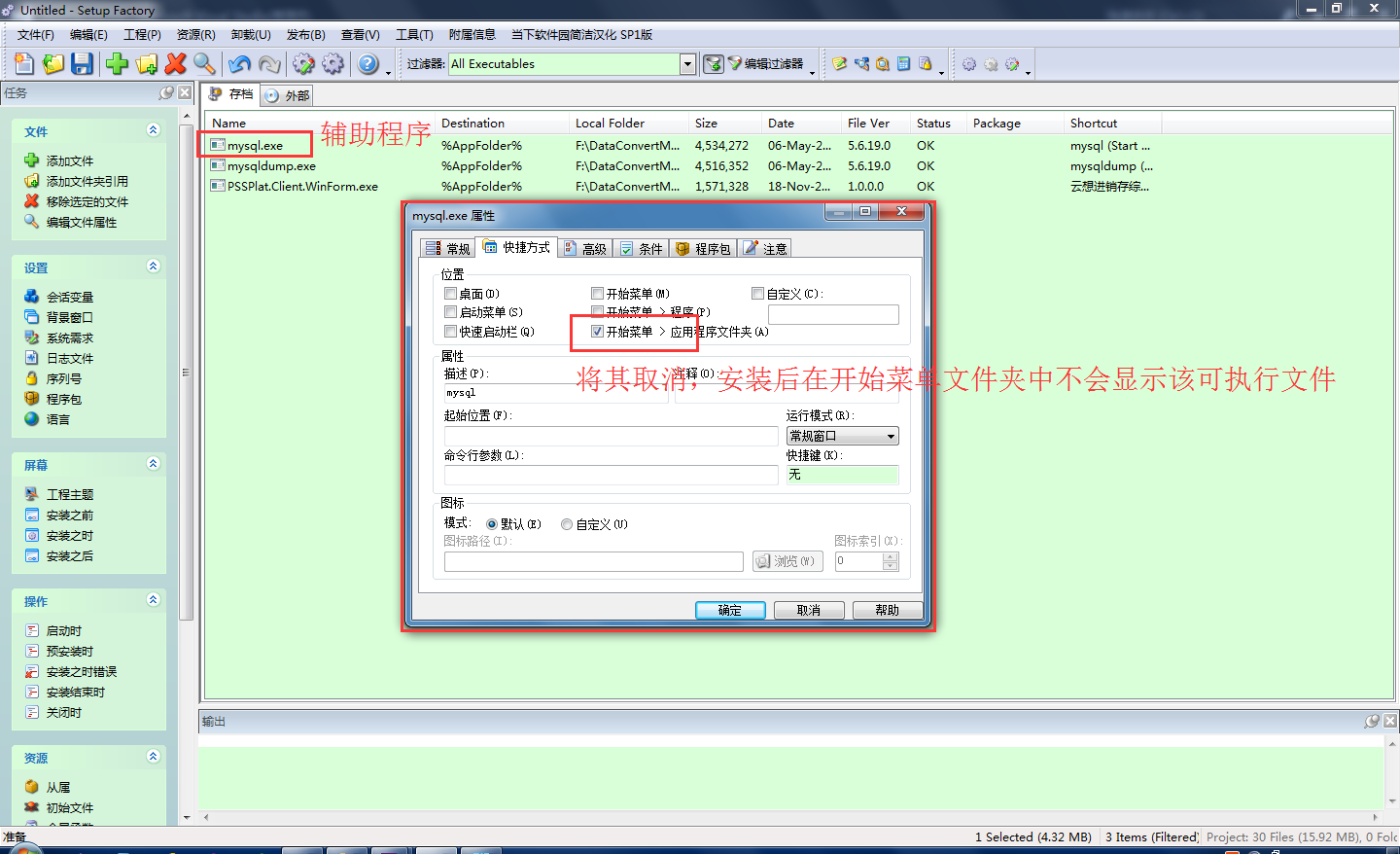Image resolution: width=1400 pixels, height=854 pixels.
Task: Switch to 高级 tab in properties dialog
Action: pyautogui.click(x=585, y=249)
